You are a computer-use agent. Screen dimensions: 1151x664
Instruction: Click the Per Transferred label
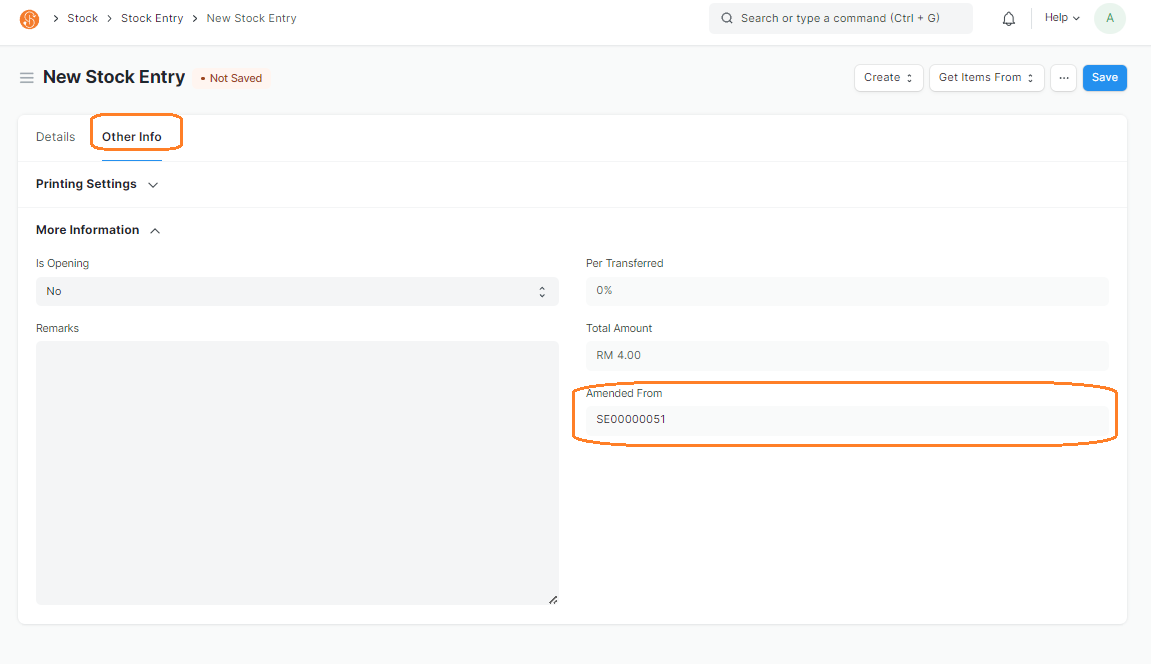click(x=625, y=263)
